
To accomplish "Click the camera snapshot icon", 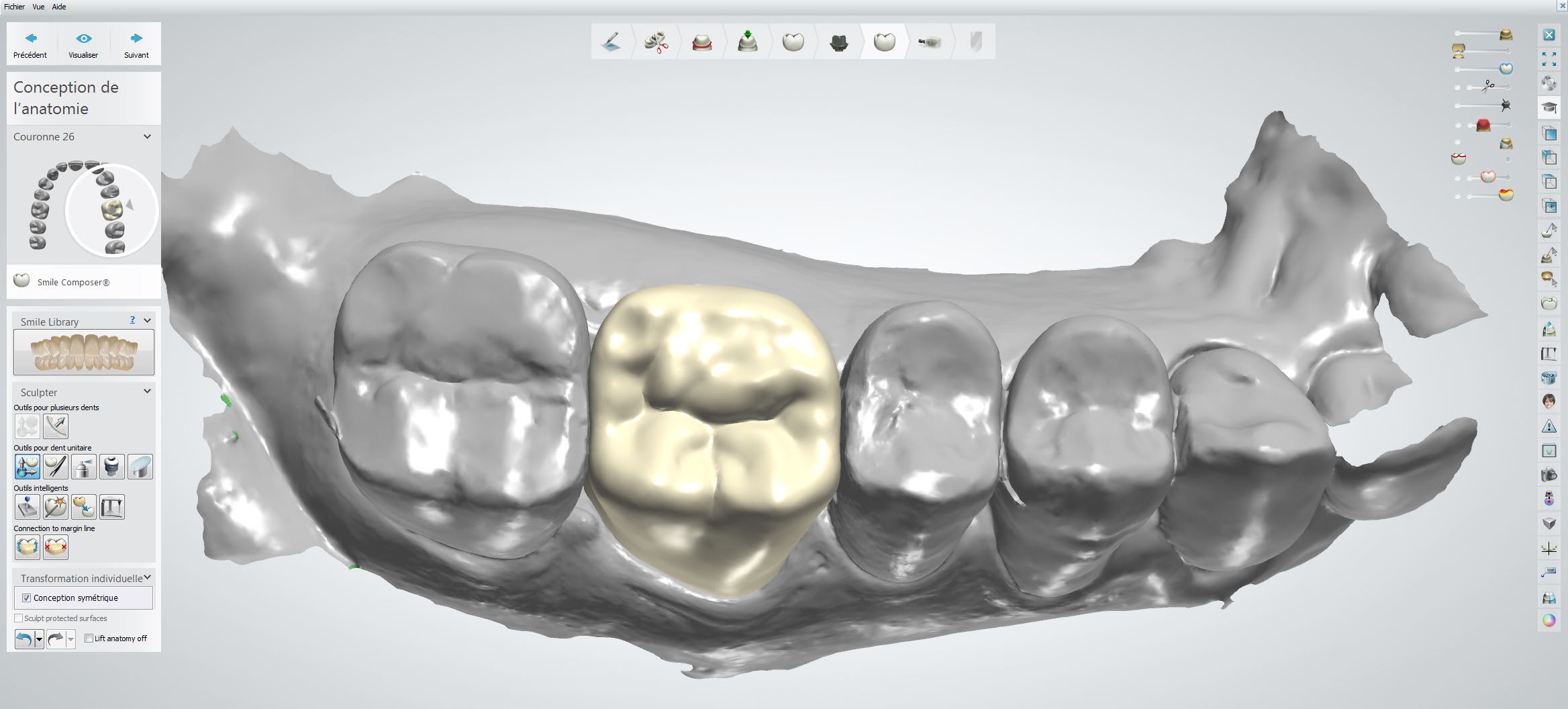I will [1549, 475].
